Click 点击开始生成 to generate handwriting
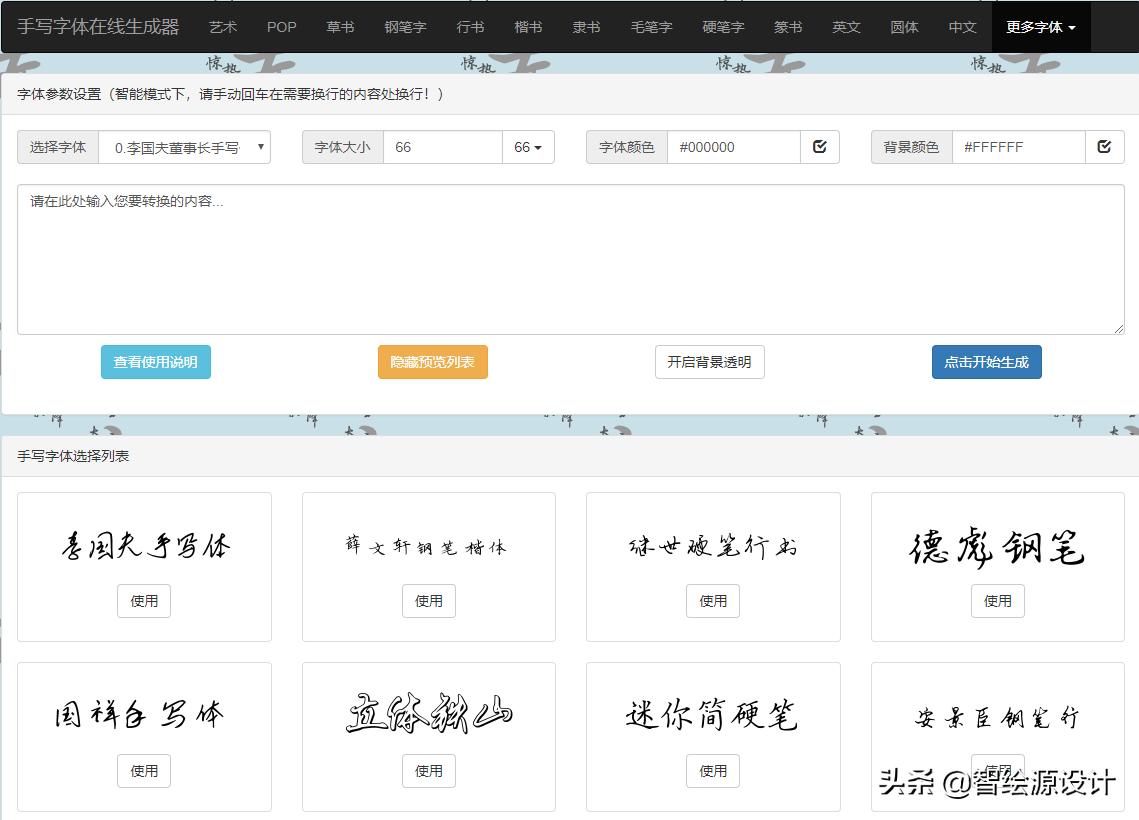The height and width of the screenshot is (820, 1139). 986,362
